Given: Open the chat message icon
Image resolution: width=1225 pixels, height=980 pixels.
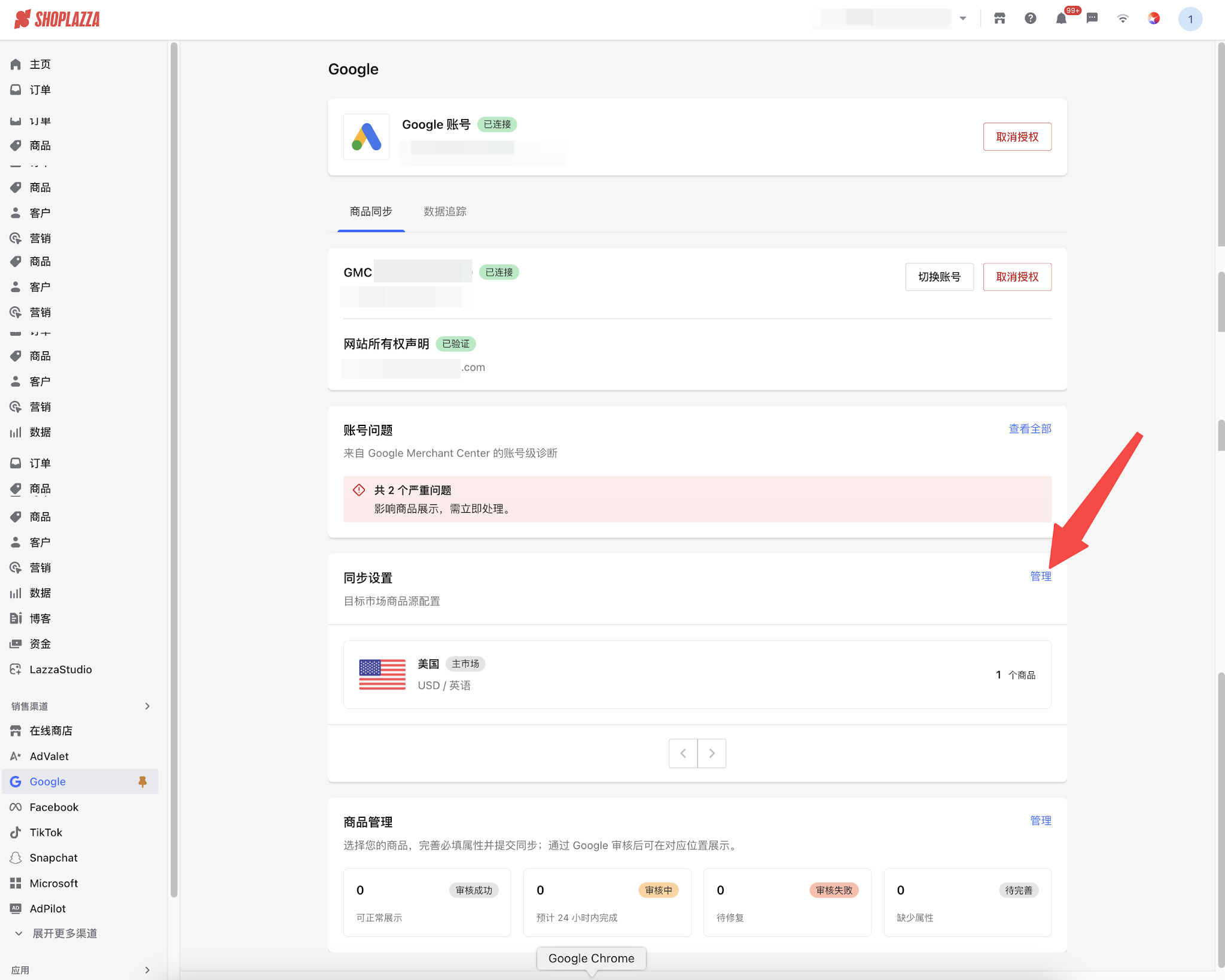Looking at the screenshot, I should [x=1092, y=19].
